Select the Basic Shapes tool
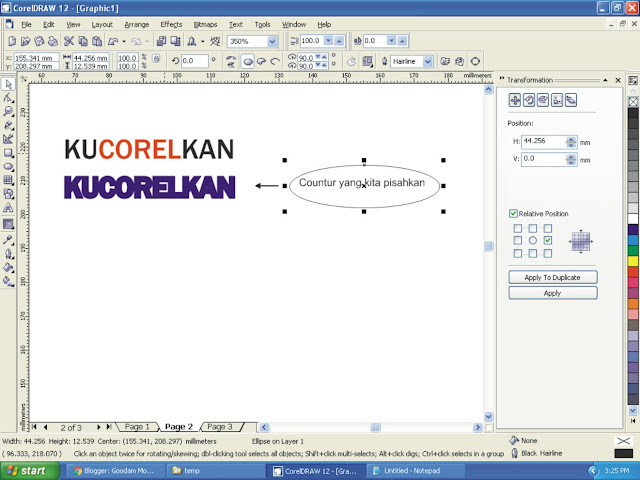The height and width of the screenshot is (480, 640). pyautogui.click(x=8, y=194)
